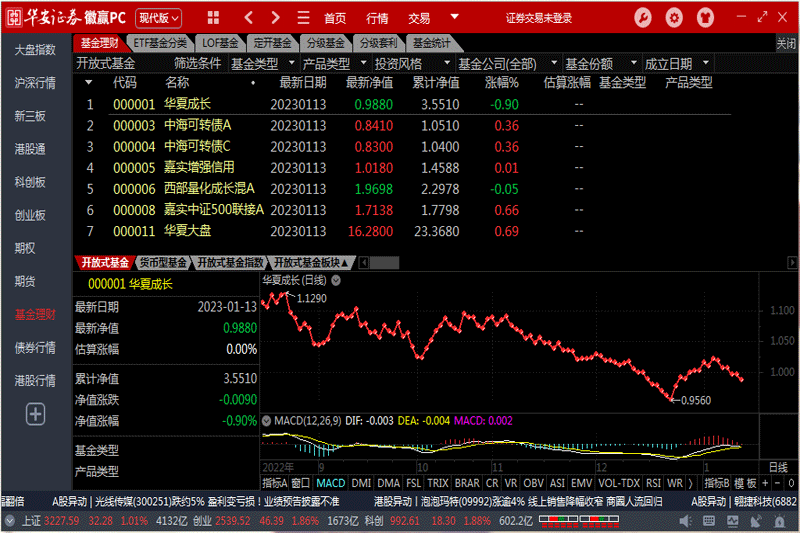Screen dimensions: 800x533
Task: Open the gear settings icon
Action: 674,18
